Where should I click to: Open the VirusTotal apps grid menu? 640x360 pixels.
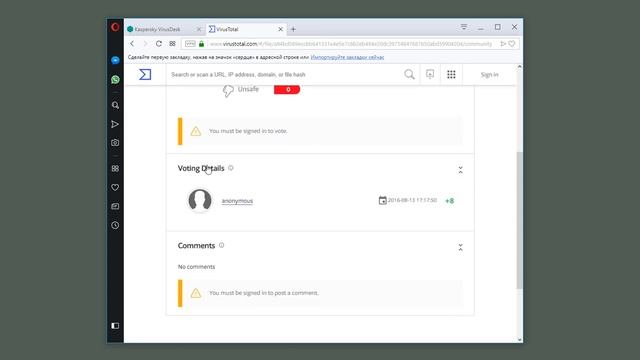451,75
